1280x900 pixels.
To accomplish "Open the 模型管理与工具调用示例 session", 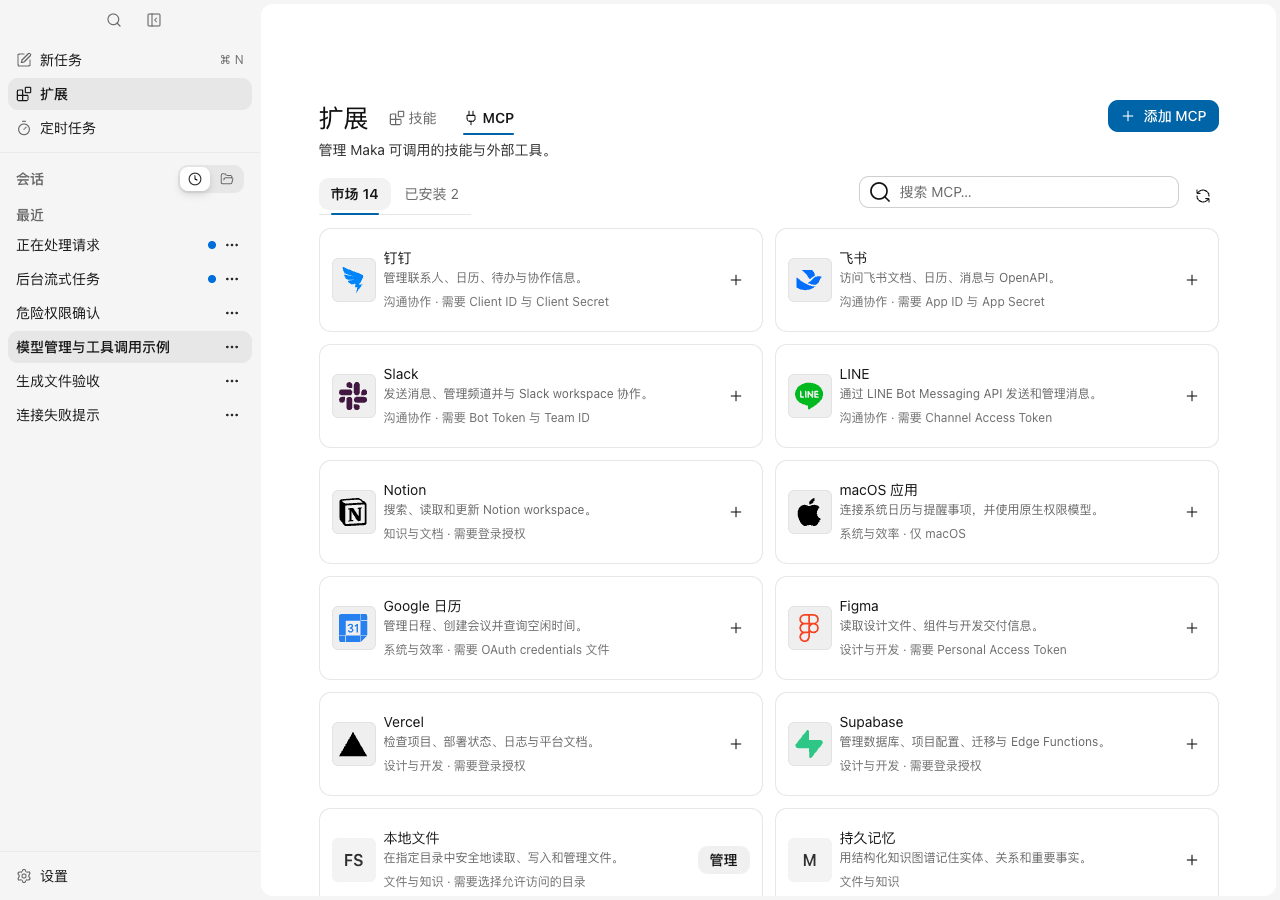I will pyautogui.click(x=93, y=347).
